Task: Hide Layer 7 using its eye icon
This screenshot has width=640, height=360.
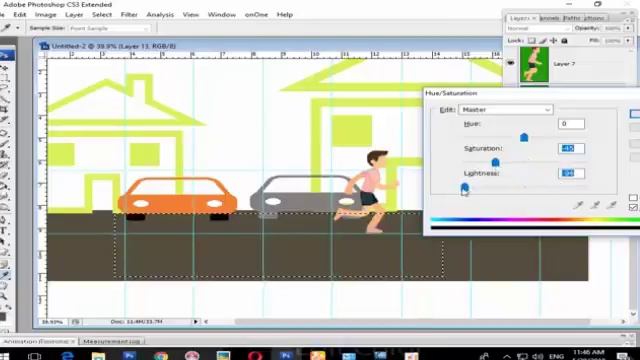Action: click(x=511, y=63)
